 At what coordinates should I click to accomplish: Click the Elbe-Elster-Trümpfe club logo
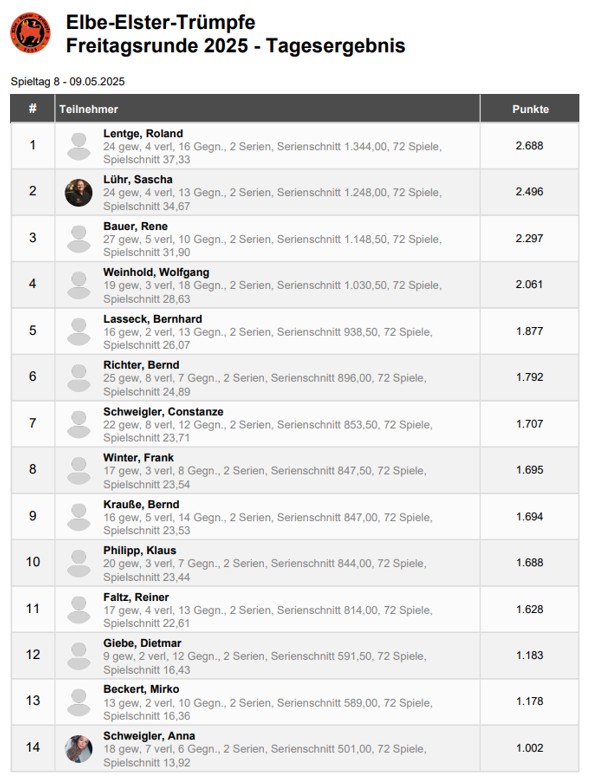click(30, 32)
